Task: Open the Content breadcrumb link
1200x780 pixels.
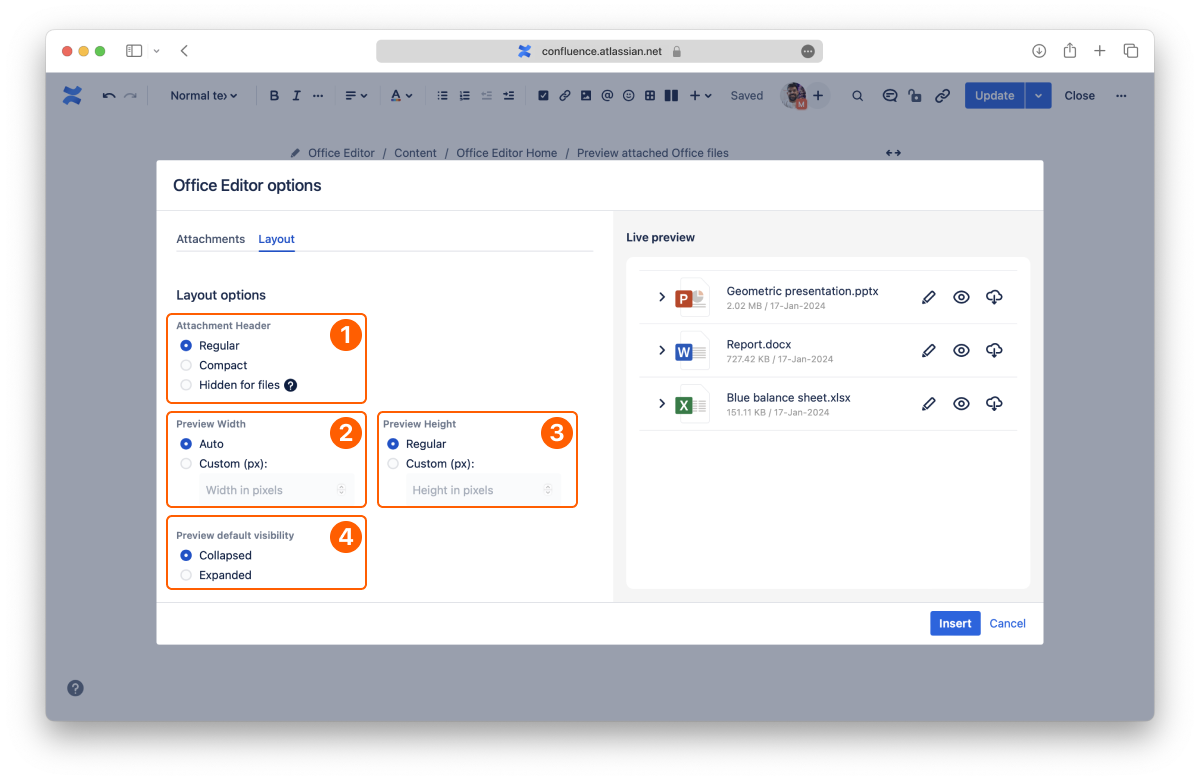Action: point(415,153)
